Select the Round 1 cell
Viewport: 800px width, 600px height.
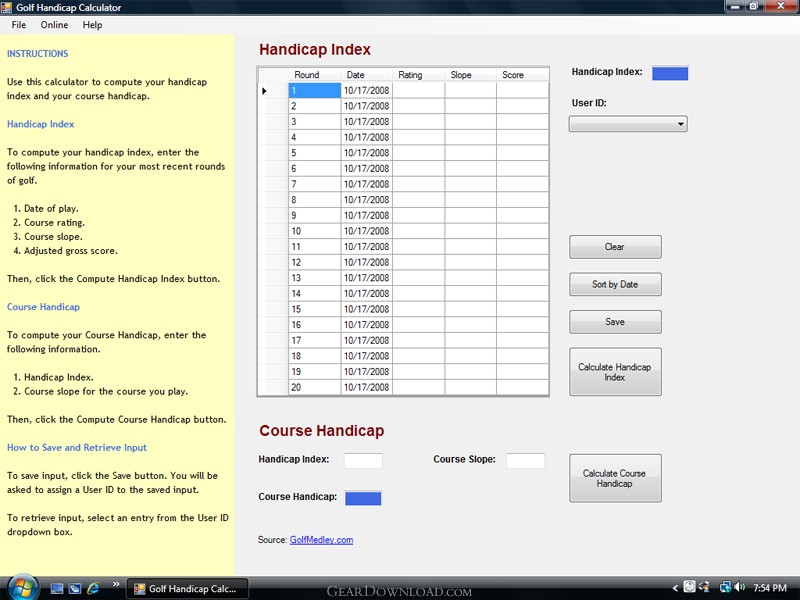tap(315, 90)
